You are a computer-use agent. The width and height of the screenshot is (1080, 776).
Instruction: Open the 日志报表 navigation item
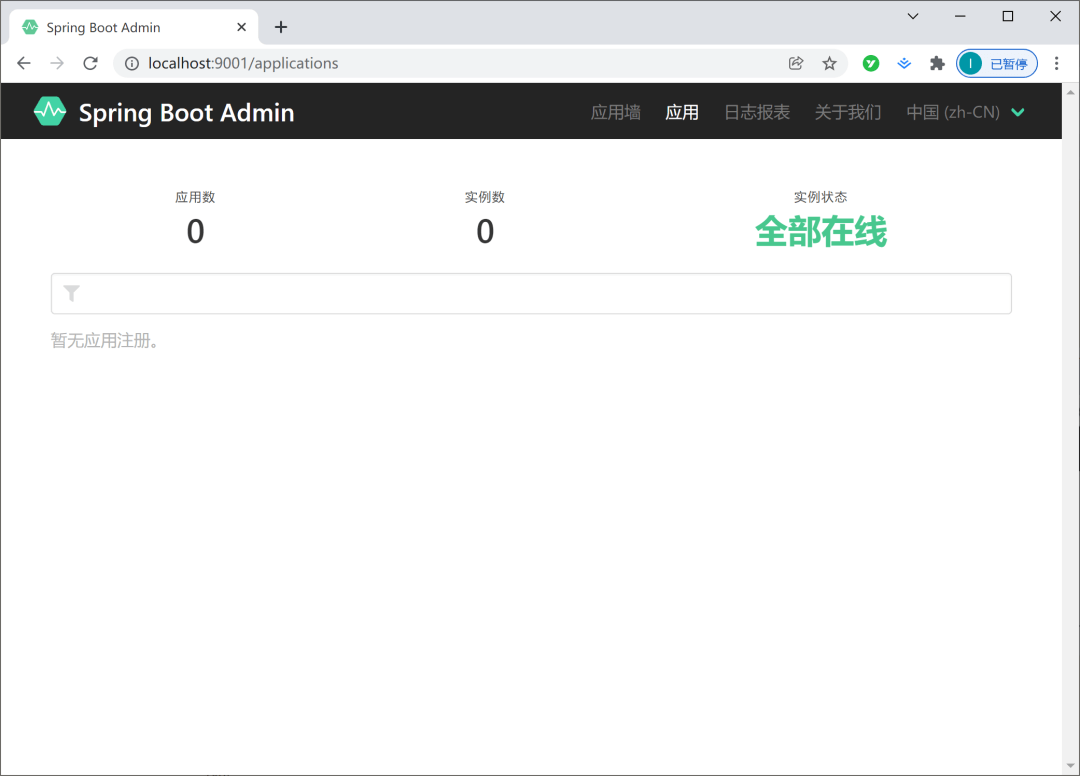click(756, 112)
